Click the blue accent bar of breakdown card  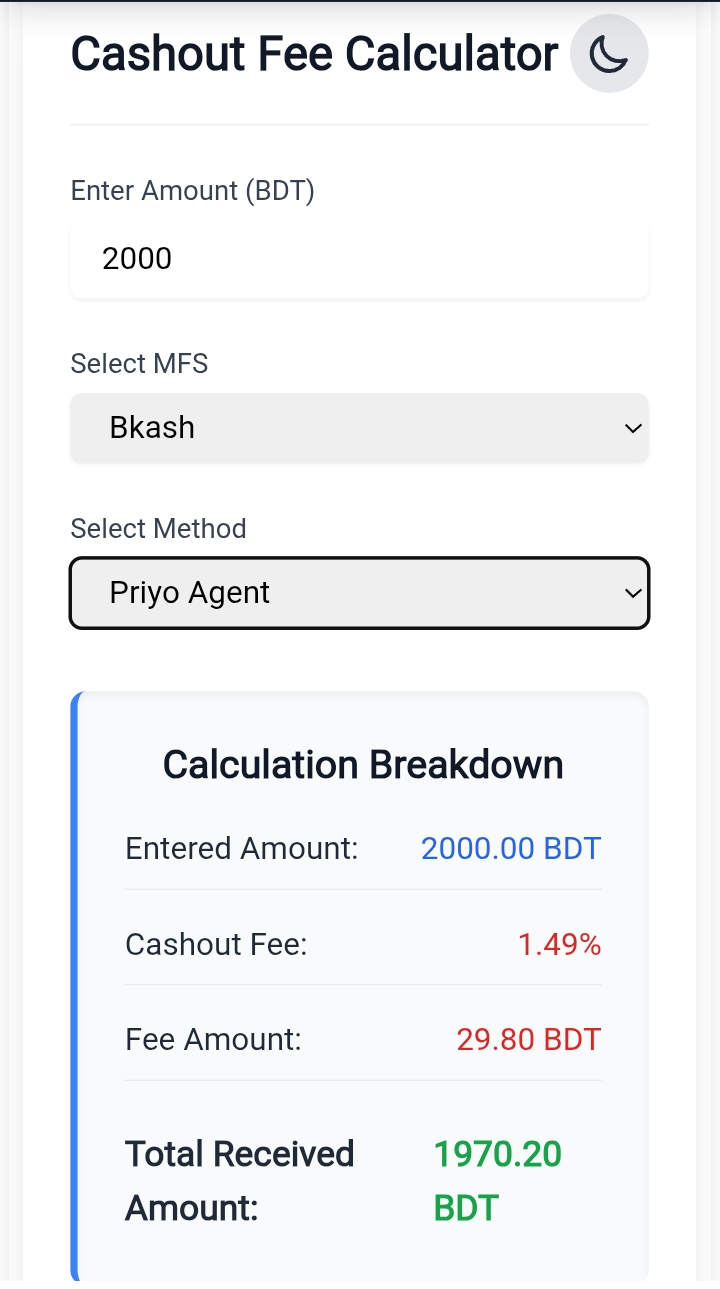click(x=75, y=985)
